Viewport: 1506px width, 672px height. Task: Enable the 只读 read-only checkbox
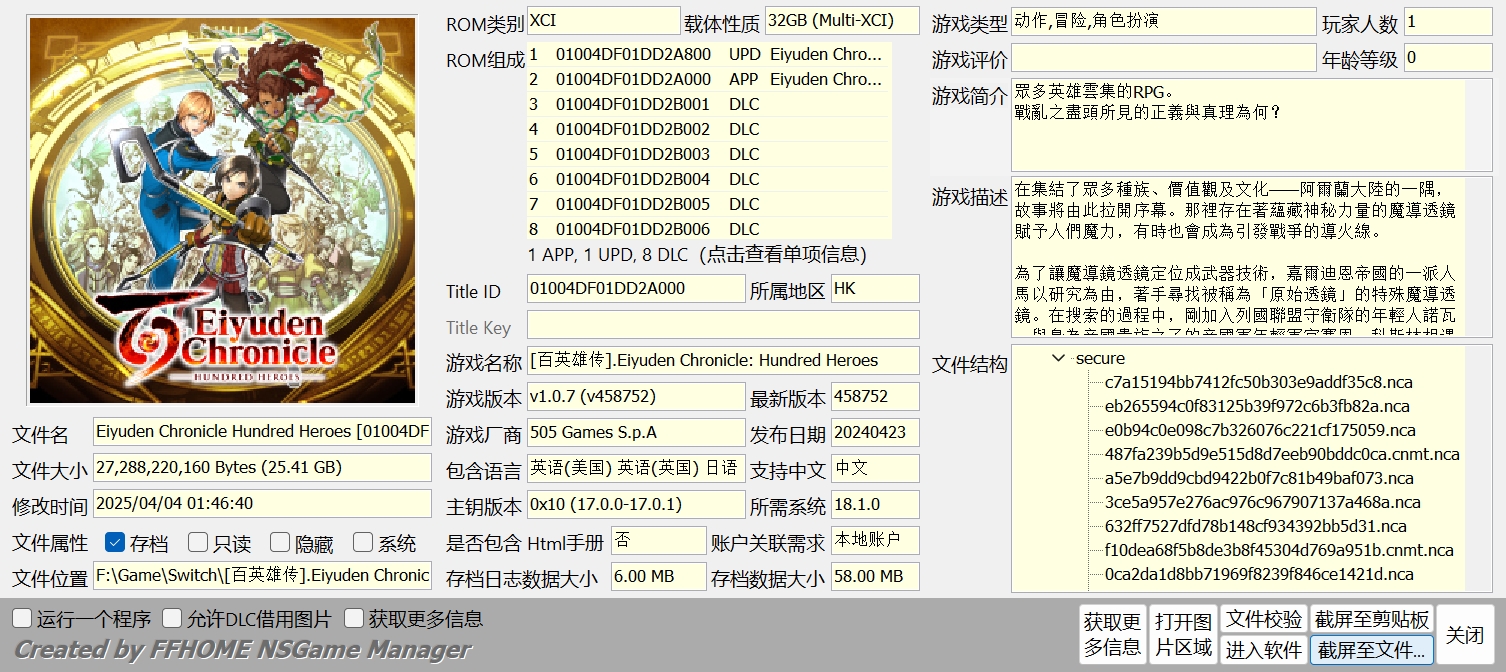pyautogui.click(x=198, y=543)
